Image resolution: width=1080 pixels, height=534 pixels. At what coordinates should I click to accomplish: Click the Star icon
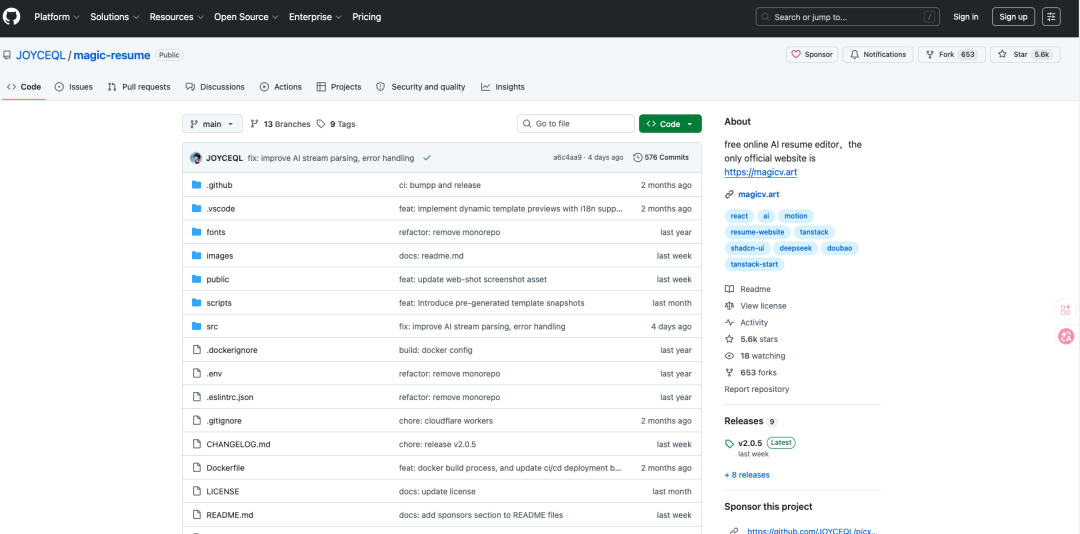pyautogui.click(x=1002, y=54)
